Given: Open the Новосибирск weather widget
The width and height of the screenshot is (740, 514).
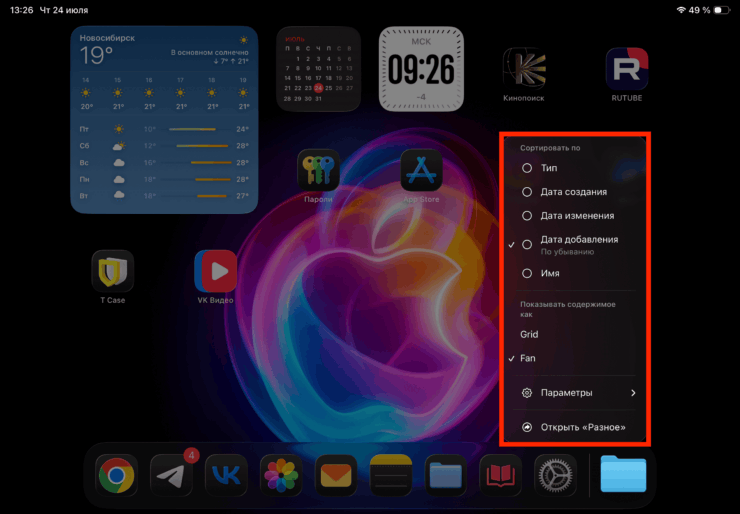Looking at the screenshot, I should (x=165, y=120).
